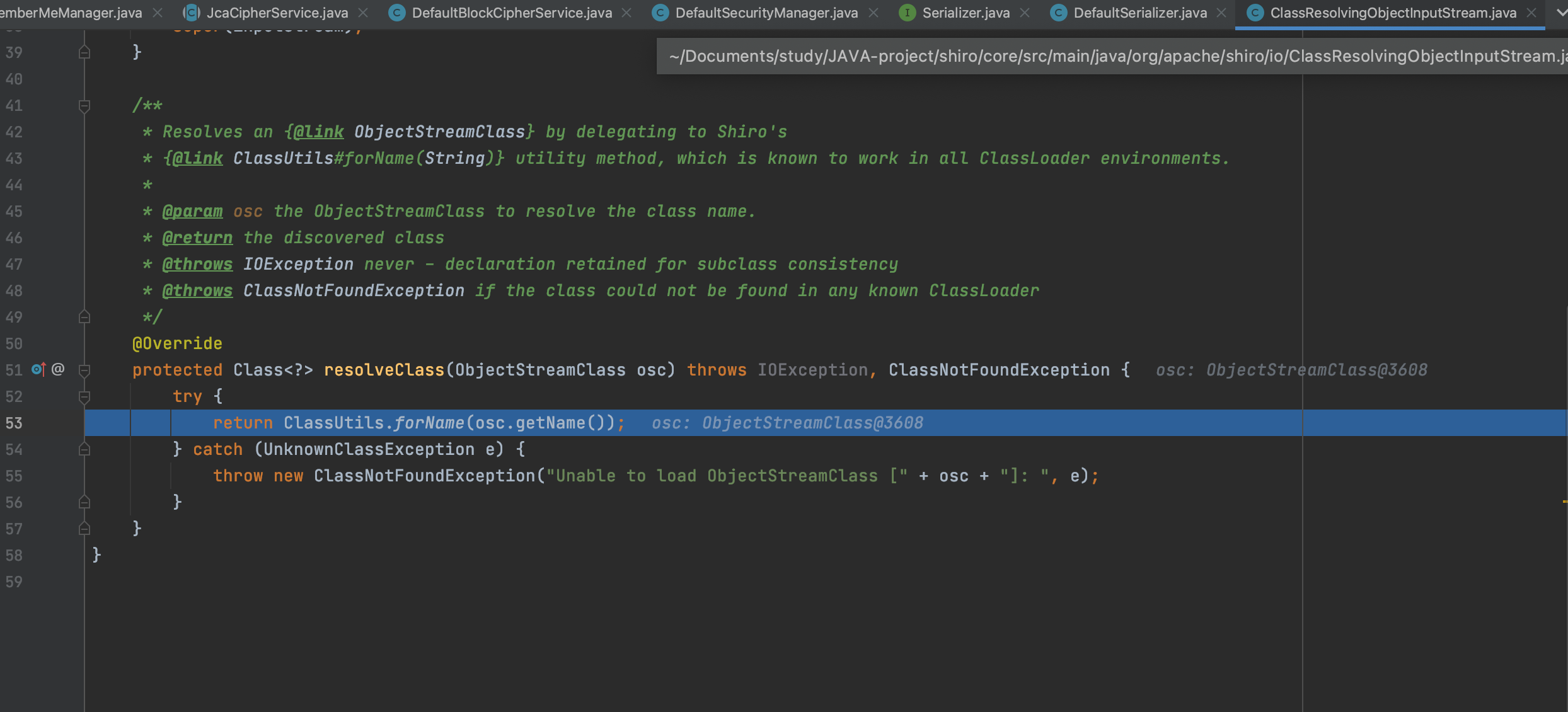The width and height of the screenshot is (1568, 712).
Task: Click the overriding method gutter icon on line 51
Action: pos(38,369)
